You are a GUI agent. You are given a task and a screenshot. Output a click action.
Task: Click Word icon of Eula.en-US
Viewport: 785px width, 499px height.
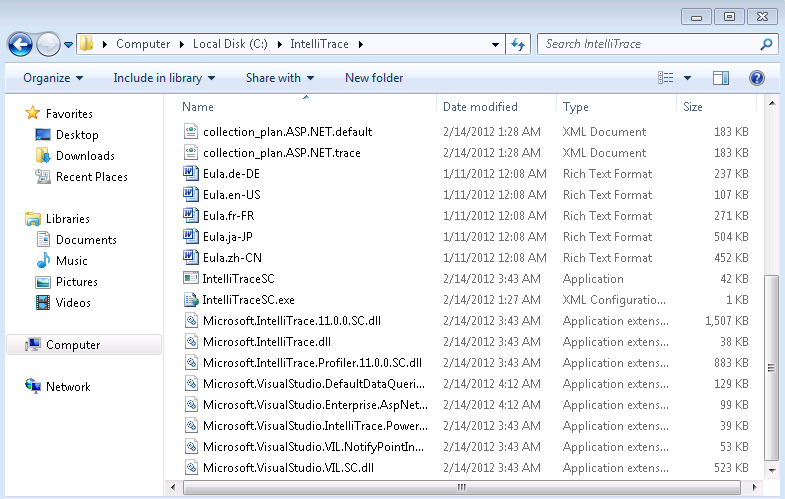[191, 194]
